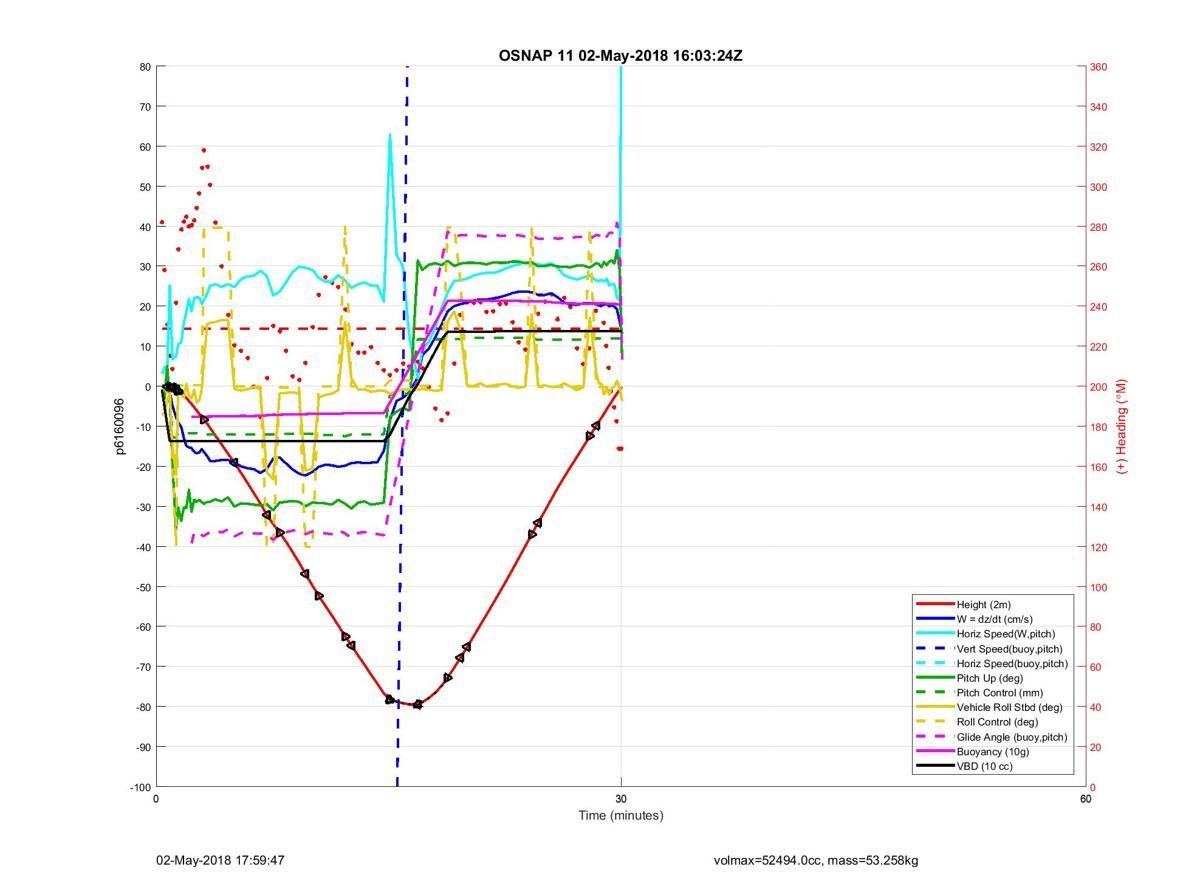Select the 'Height (2m)' legend entry
This screenshot has width=1200, height=885.
(991, 604)
